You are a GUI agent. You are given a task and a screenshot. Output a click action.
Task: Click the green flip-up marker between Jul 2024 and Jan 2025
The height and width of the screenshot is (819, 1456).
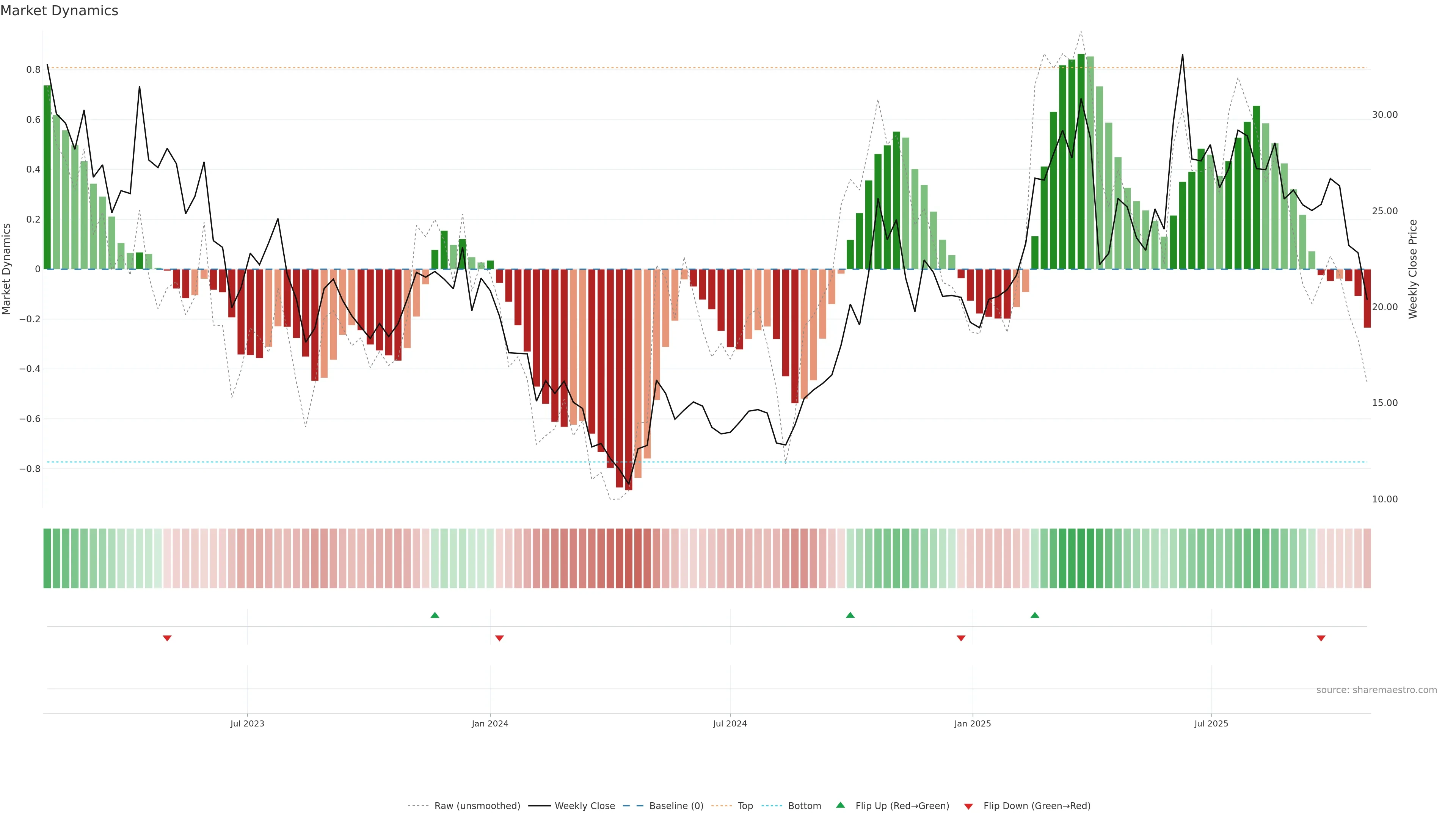(x=850, y=615)
